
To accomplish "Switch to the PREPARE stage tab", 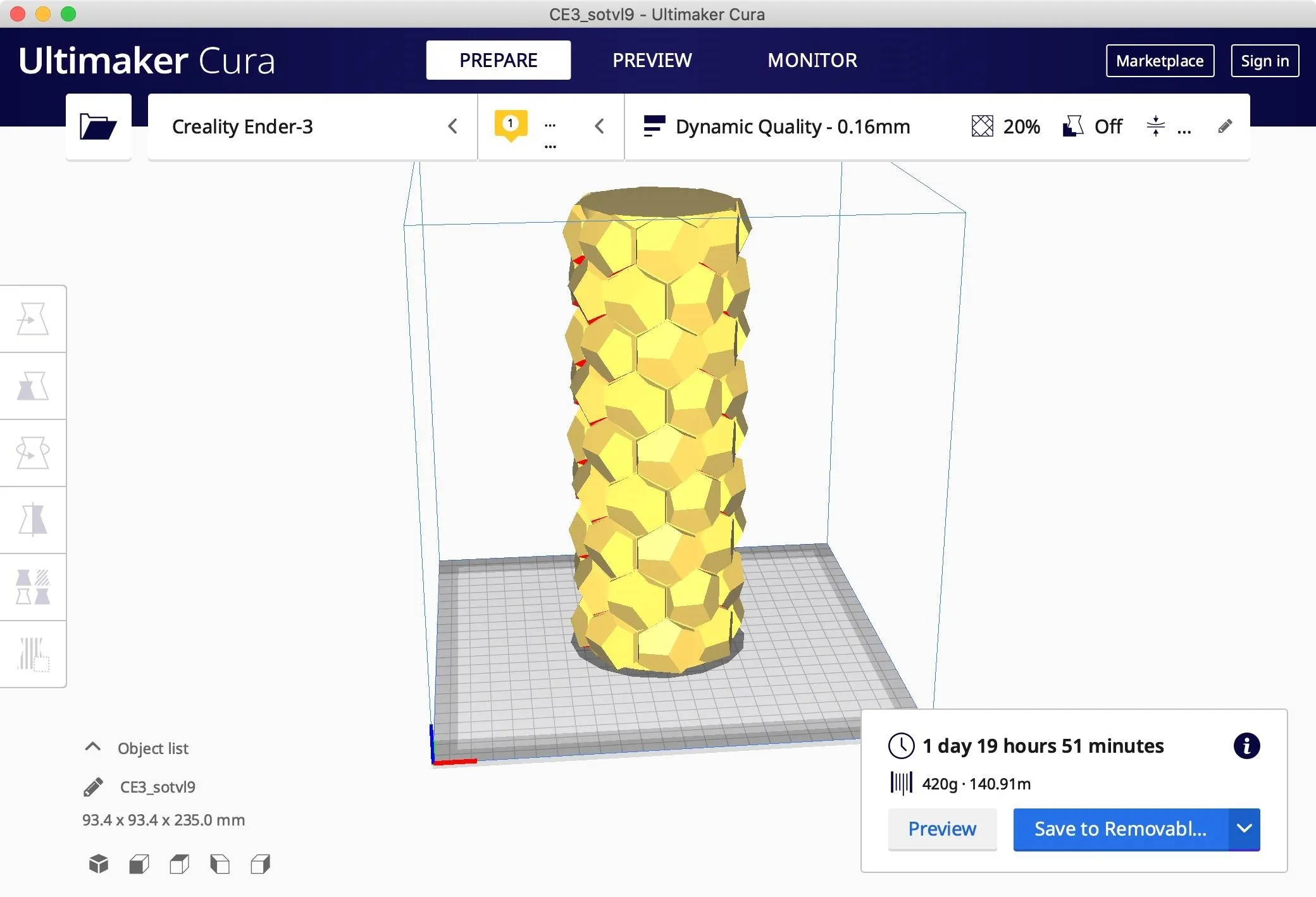I will point(498,60).
